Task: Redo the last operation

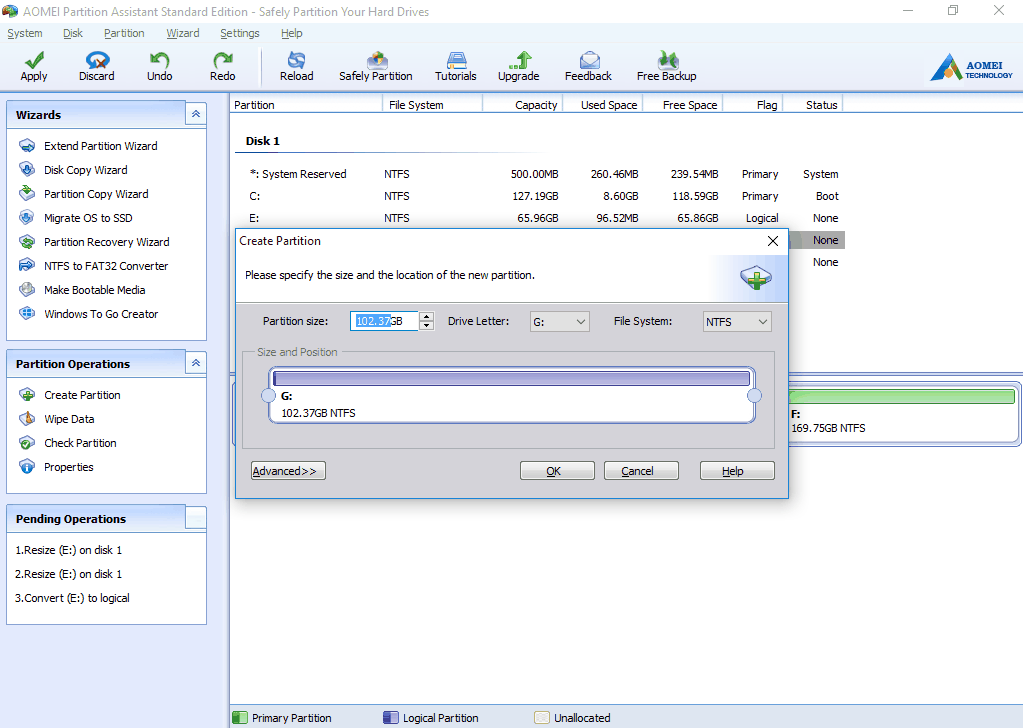Action: (221, 65)
